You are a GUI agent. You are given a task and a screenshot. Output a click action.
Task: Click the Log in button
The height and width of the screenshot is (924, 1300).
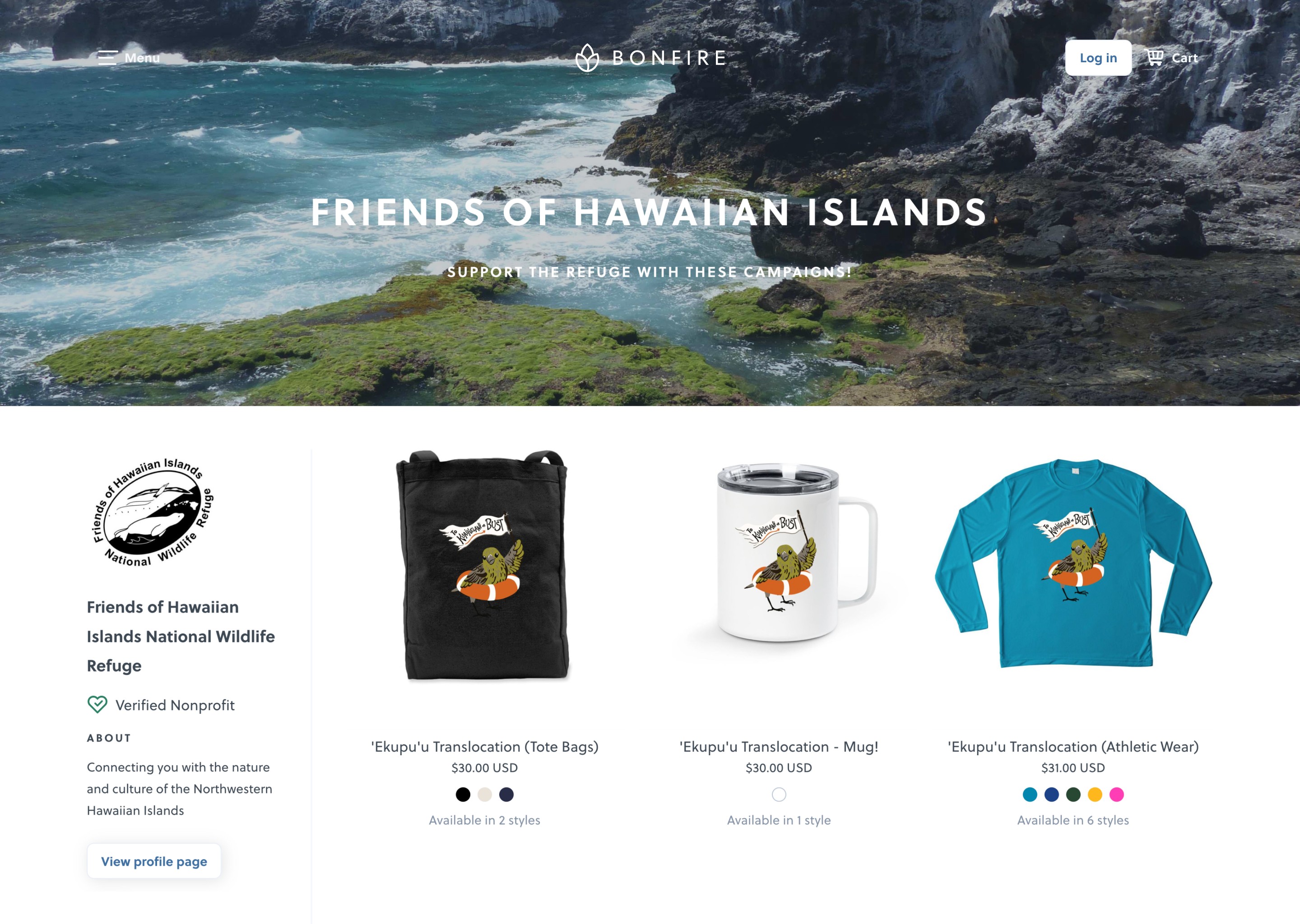coord(1098,57)
